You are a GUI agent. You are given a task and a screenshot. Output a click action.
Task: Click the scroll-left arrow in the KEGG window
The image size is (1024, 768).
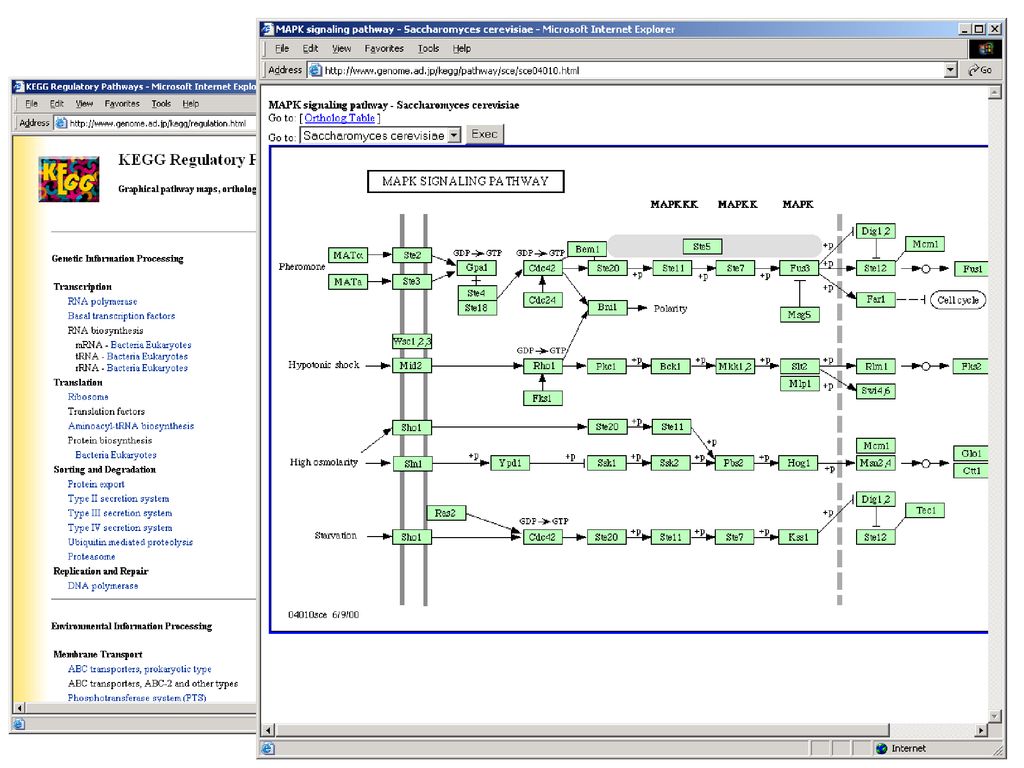click(x=19, y=707)
